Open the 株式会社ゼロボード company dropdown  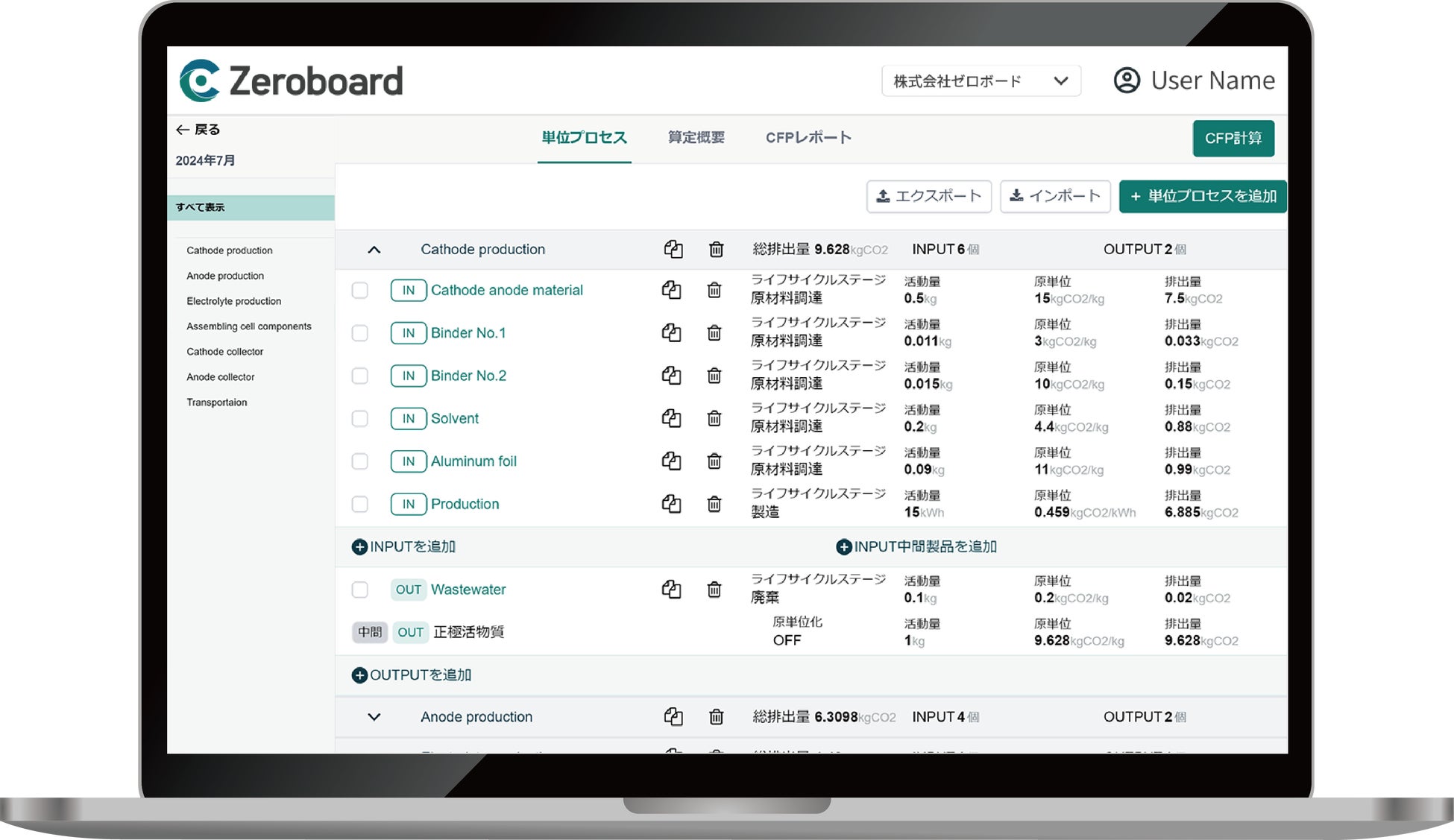[981, 81]
